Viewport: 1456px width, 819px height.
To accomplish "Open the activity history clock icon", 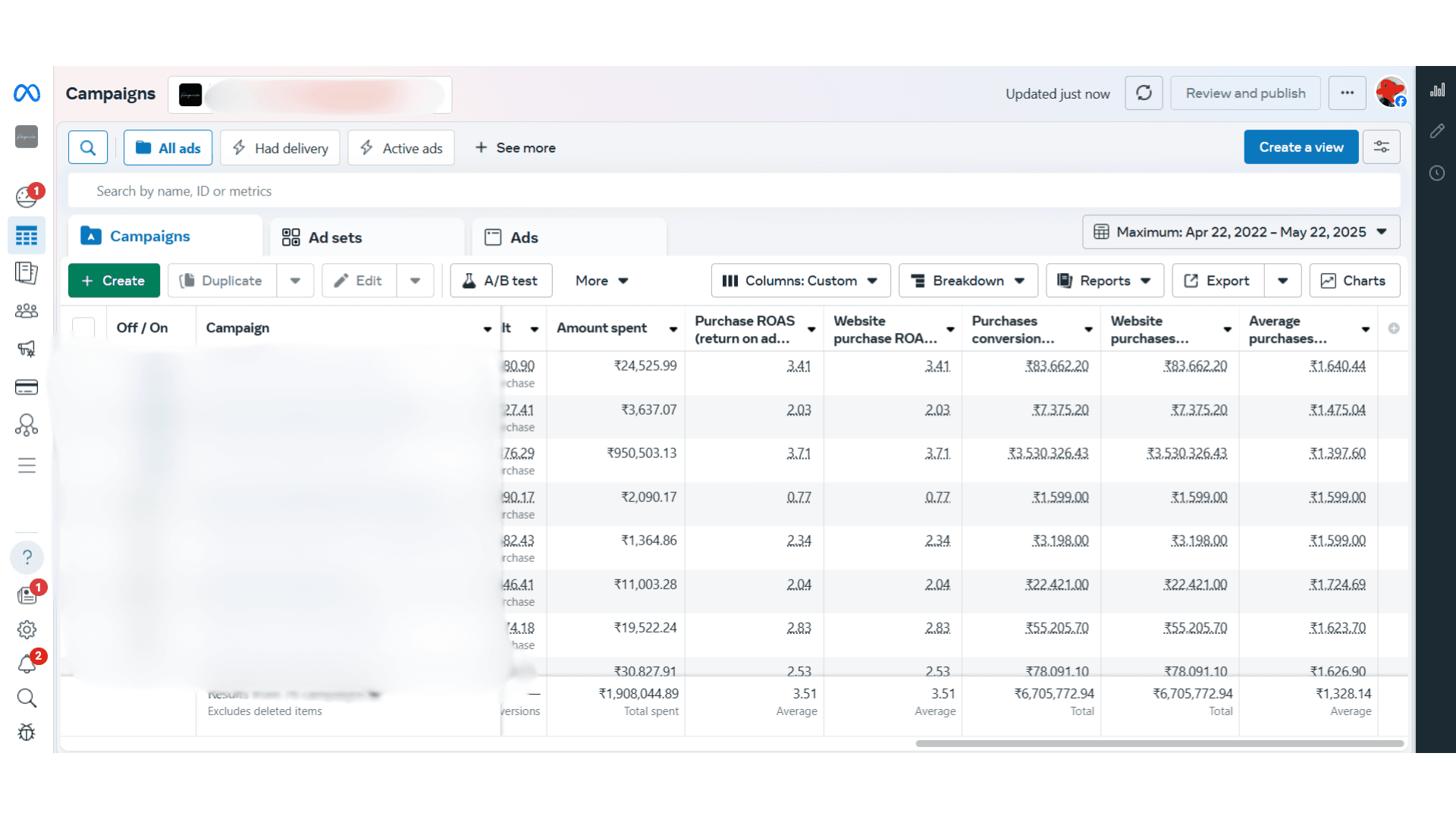I will tap(1437, 174).
